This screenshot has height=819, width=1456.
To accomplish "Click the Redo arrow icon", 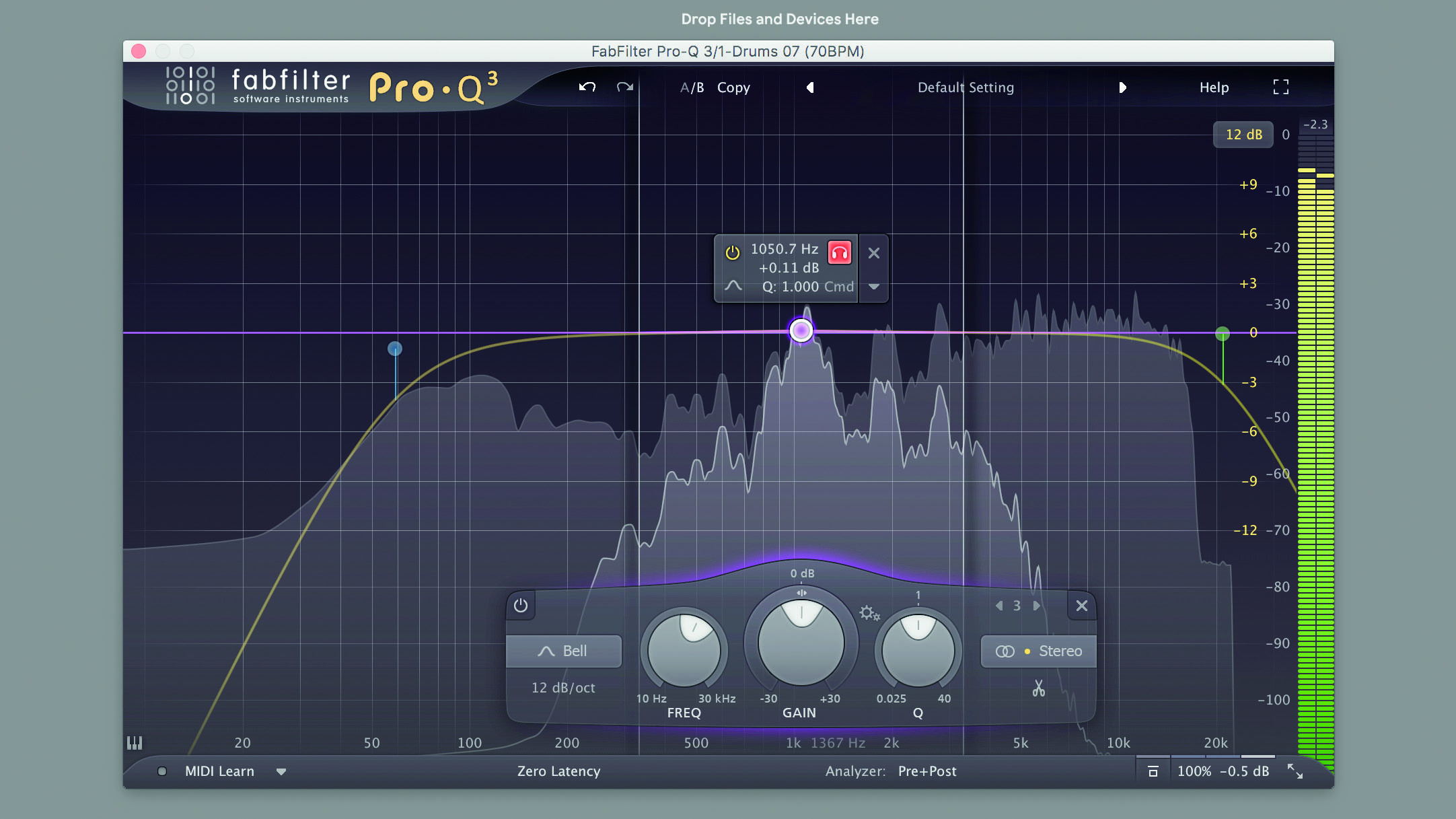I will 625,87.
